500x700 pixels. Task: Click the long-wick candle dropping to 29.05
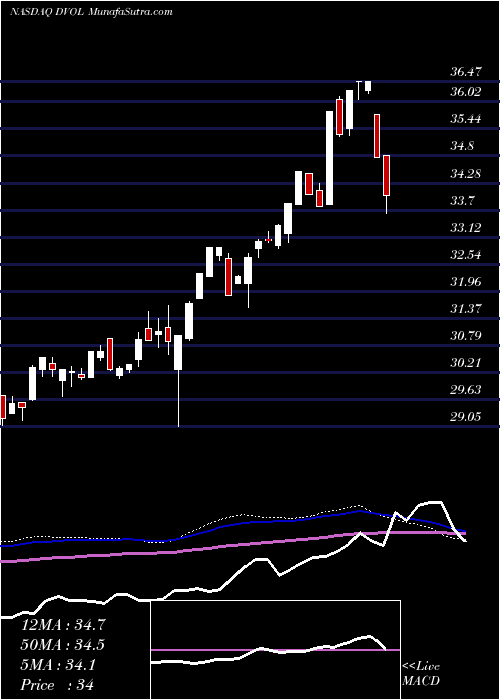[x=178, y=381]
